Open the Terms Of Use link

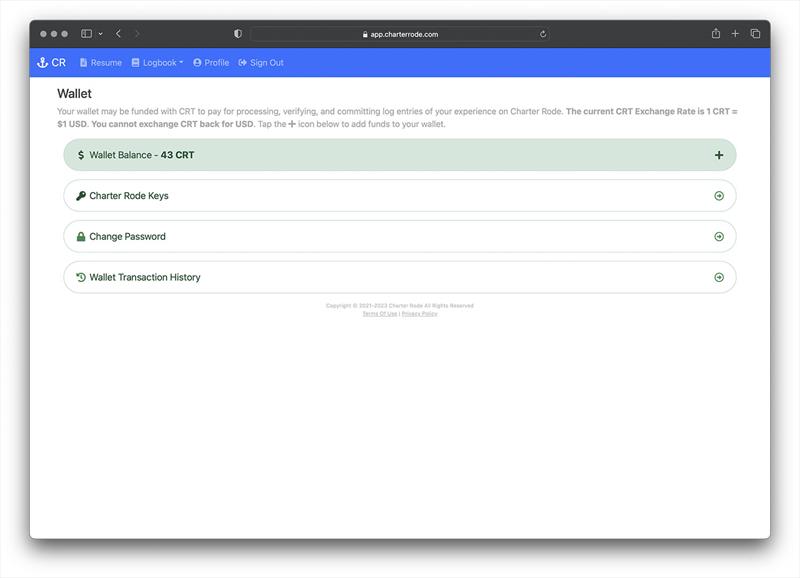point(380,314)
